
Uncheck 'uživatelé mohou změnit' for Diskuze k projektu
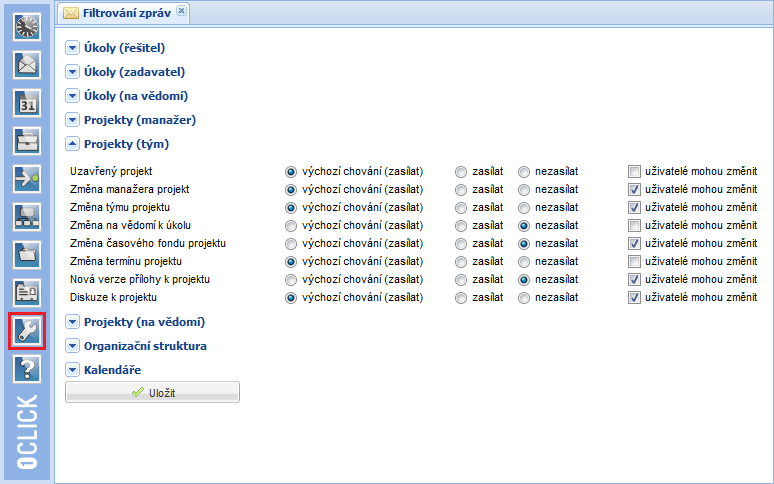tap(634, 297)
